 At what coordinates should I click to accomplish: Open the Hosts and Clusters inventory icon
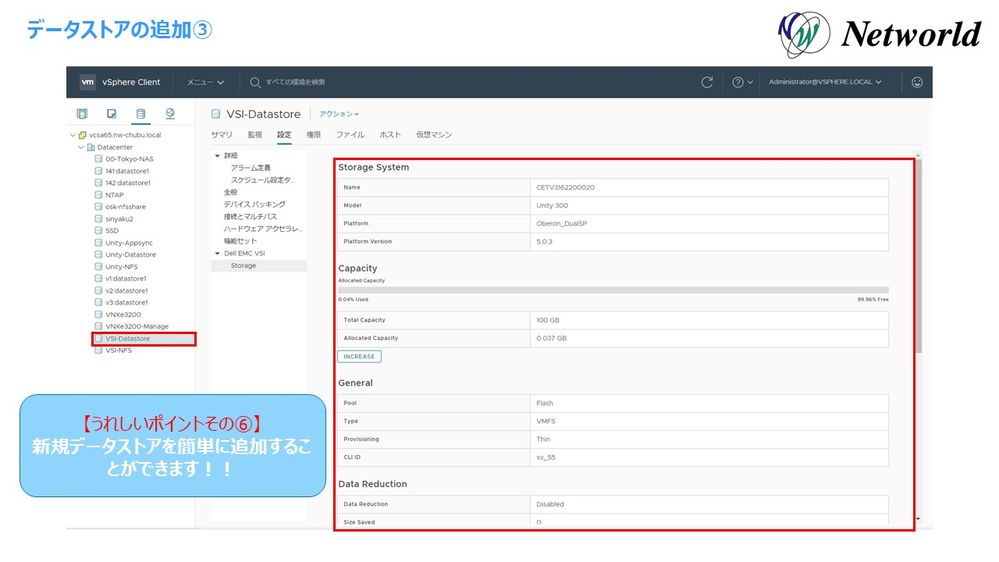pyautogui.click(x=82, y=113)
